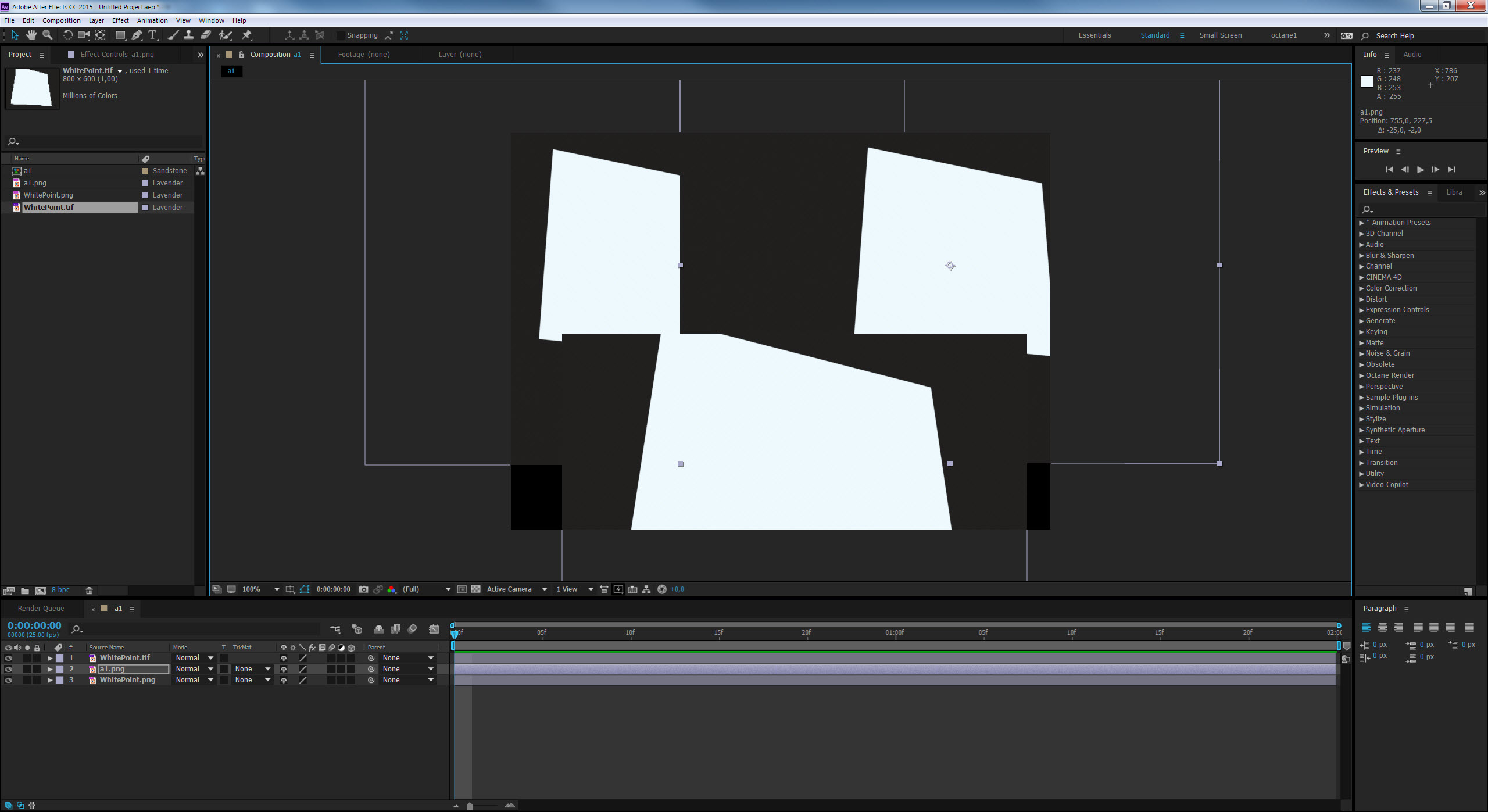Switch to the Small Screen workspace
This screenshot has width=1488, height=812.
[x=1220, y=35]
